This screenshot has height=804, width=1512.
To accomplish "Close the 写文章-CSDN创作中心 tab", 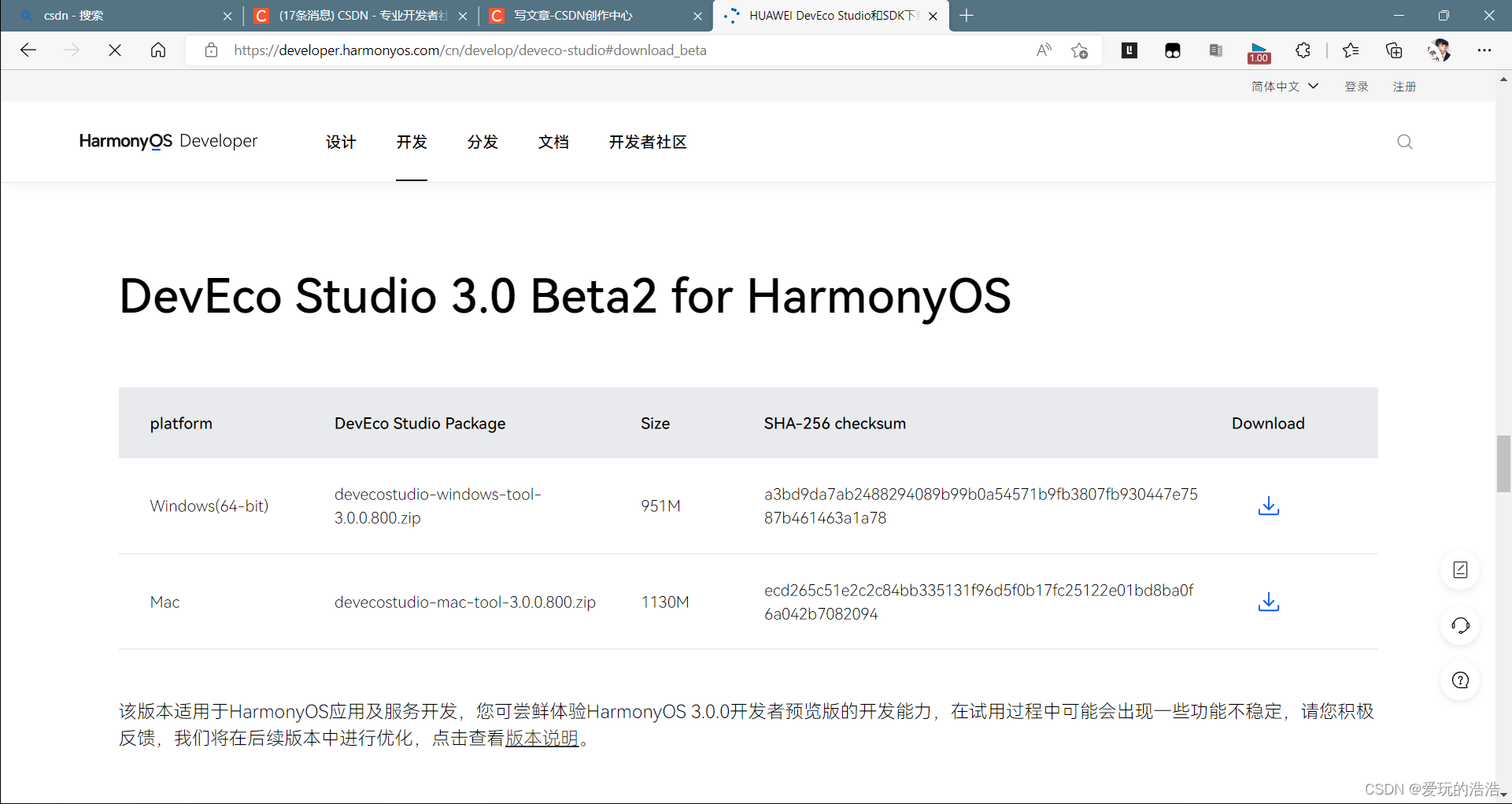I will pyautogui.click(x=697, y=16).
